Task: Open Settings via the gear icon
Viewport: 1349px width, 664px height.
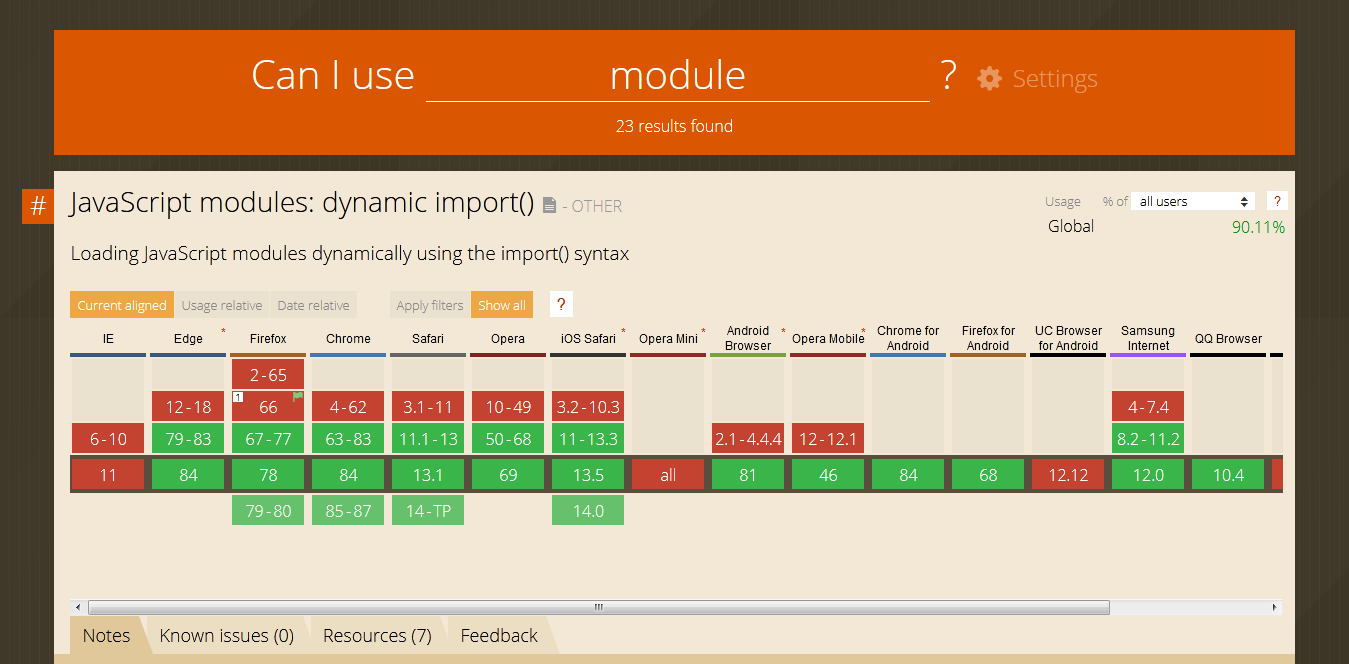Action: [989, 78]
